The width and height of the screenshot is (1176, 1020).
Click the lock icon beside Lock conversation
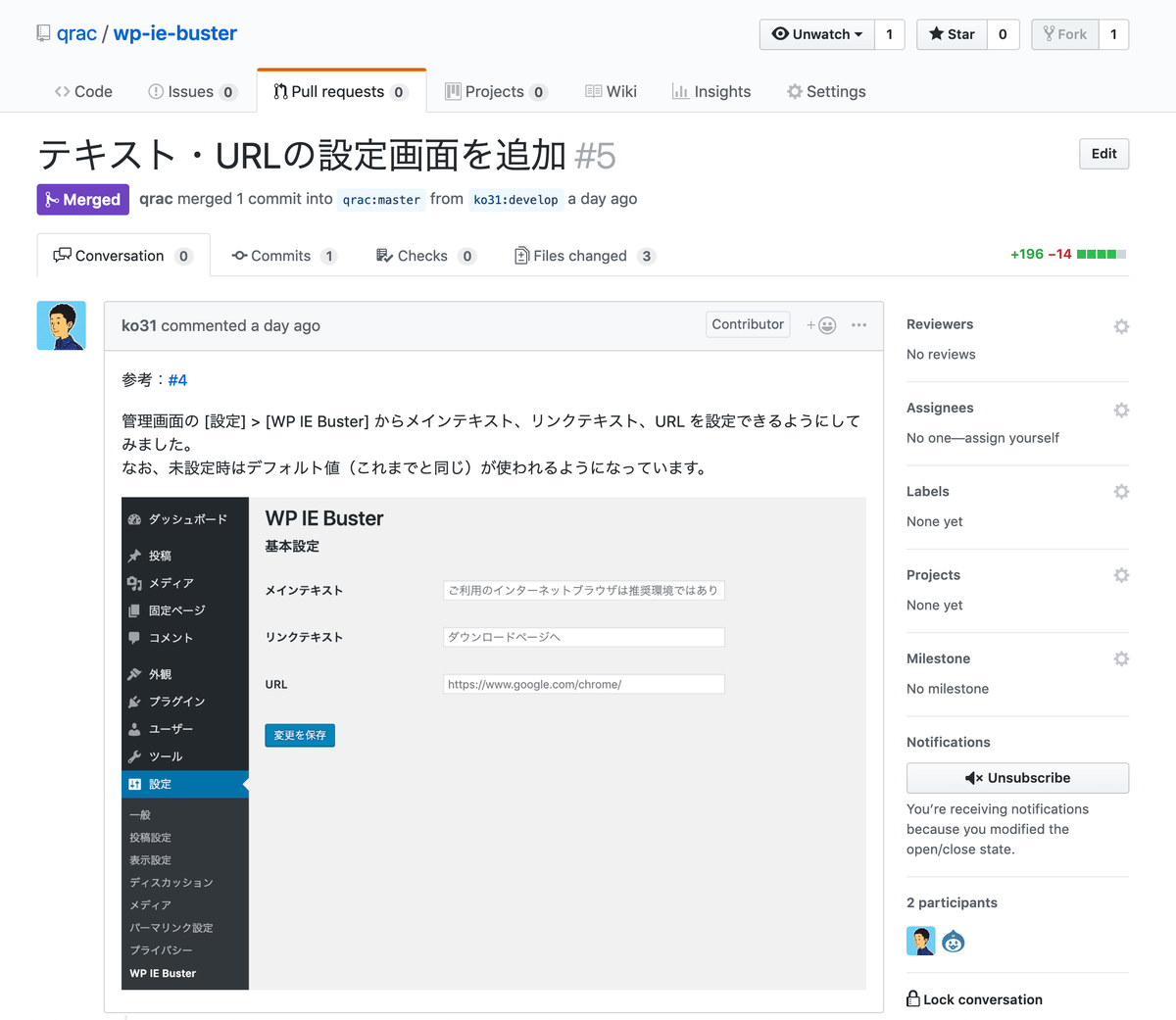pyautogui.click(x=913, y=998)
